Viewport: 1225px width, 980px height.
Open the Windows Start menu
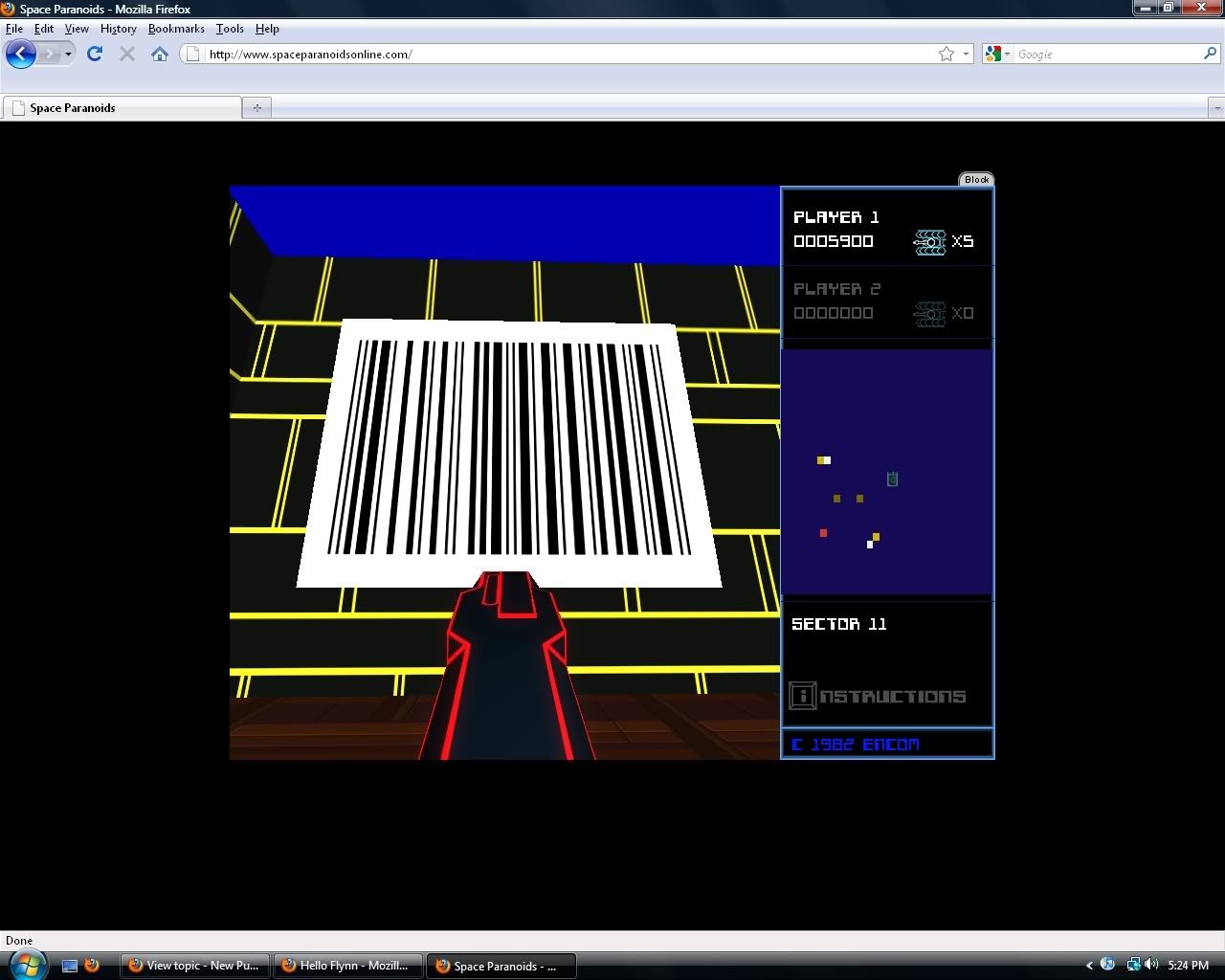pyautogui.click(x=26, y=965)
